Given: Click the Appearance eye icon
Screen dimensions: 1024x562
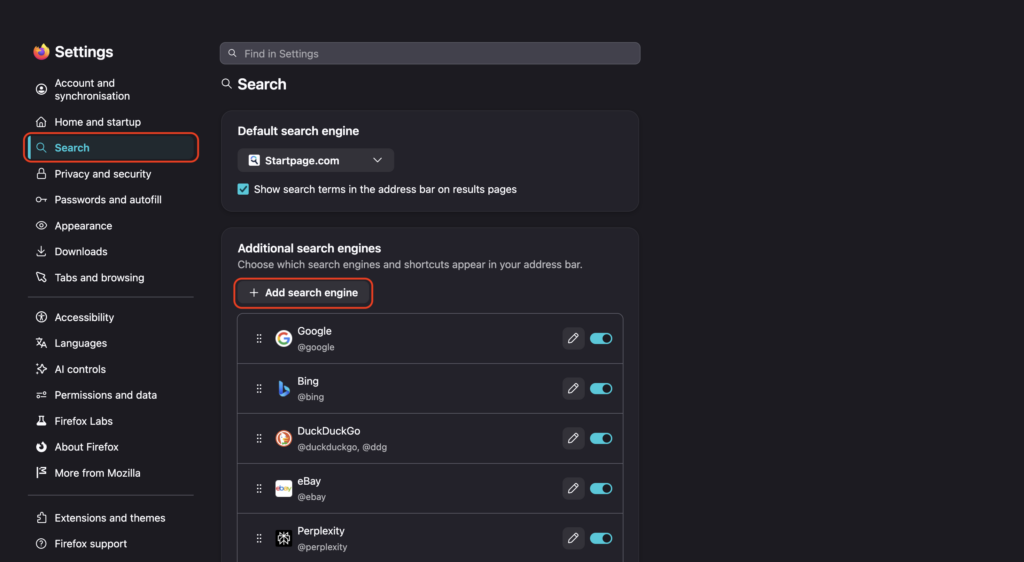Looking at the screenshot, I should [41, 225].
